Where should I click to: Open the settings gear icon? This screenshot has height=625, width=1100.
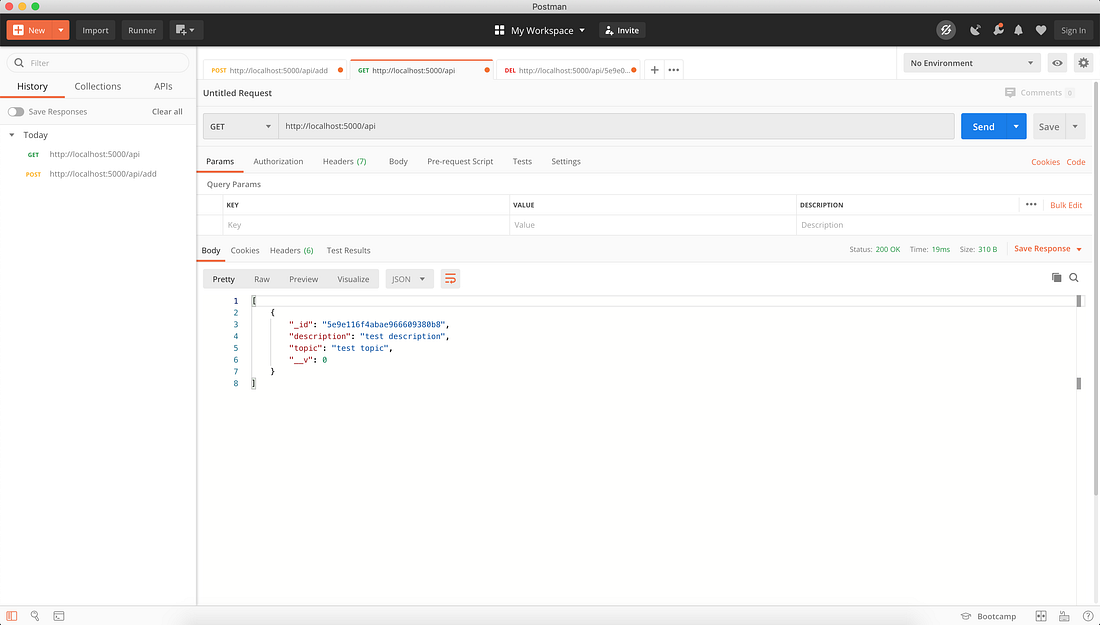[x=1083, y=63]
